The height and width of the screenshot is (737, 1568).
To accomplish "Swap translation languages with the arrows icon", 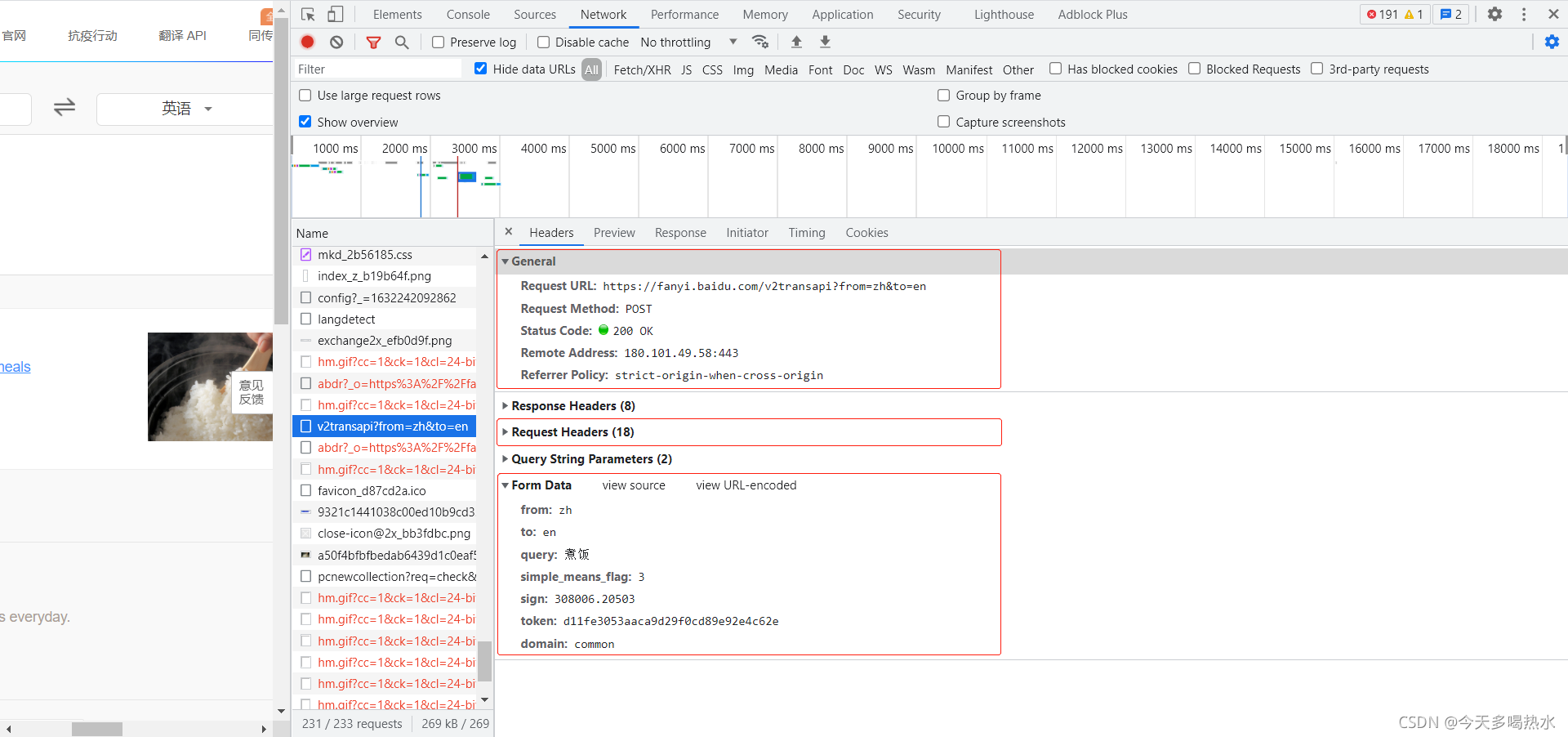I will pos(65,108).
